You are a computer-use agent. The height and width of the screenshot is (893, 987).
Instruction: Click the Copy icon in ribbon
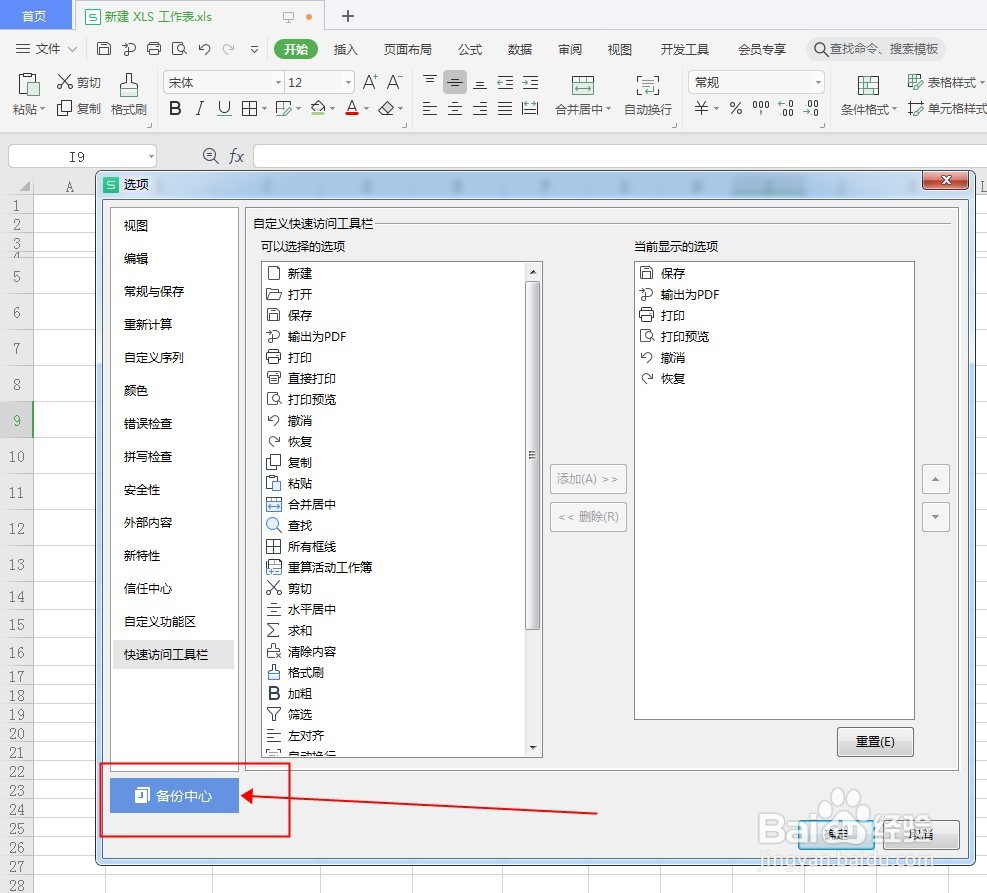[x=64, y=108]
